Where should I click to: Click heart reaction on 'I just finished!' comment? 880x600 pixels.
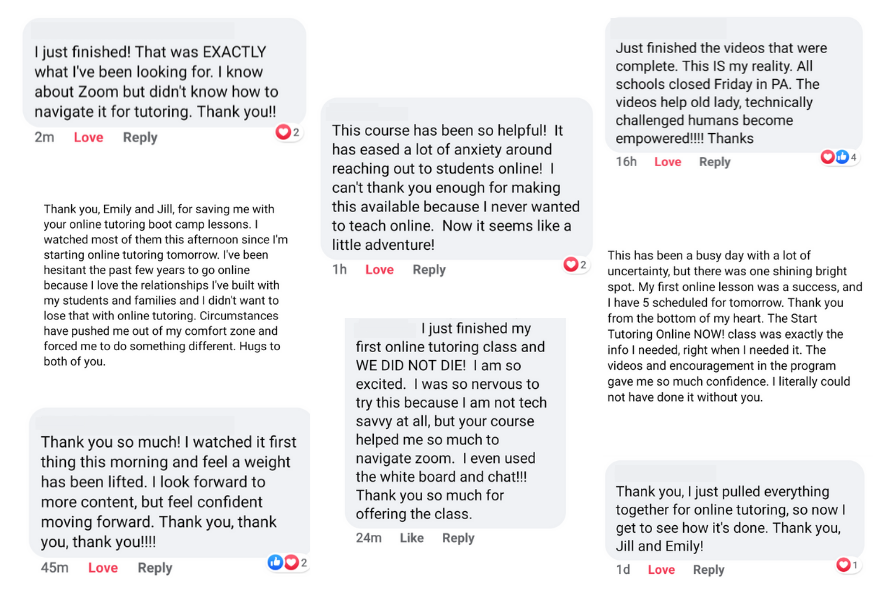[x=283, y=132]
